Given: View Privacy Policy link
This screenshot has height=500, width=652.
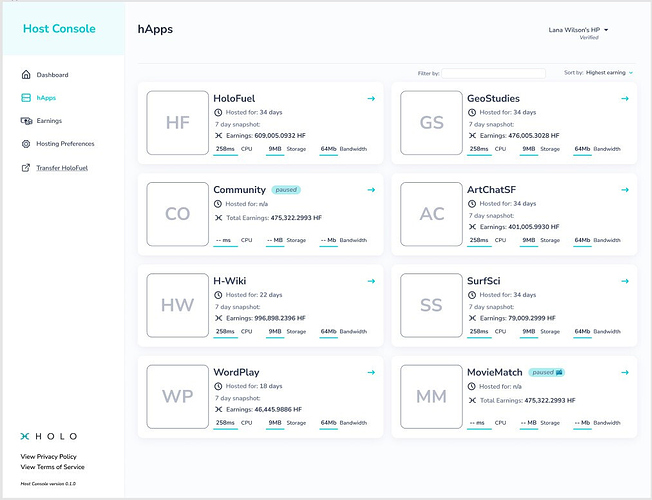Looking at the screenshot, I should tap(49, 456).
